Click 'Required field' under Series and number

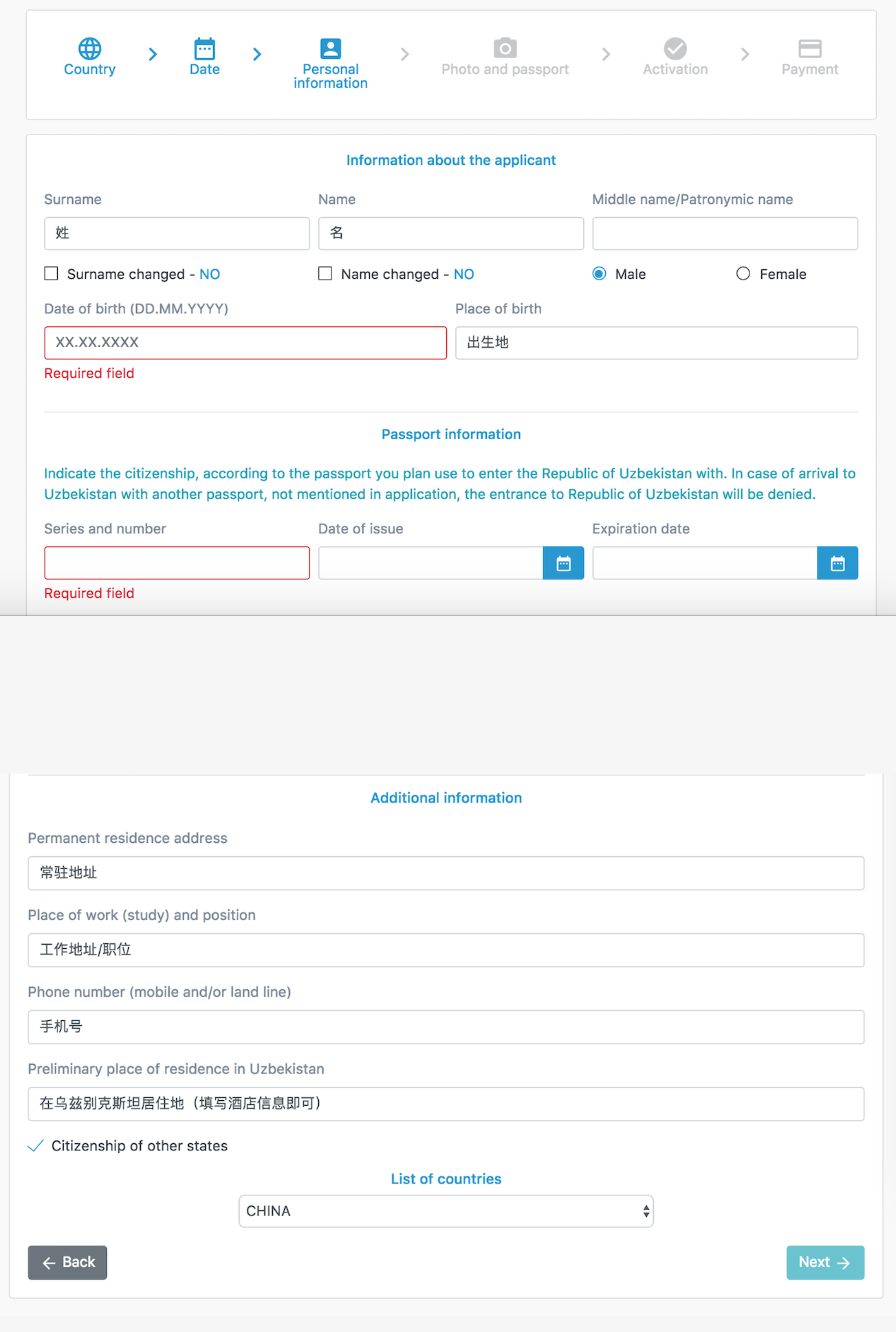pyautogui.click(x=89, y=594)
